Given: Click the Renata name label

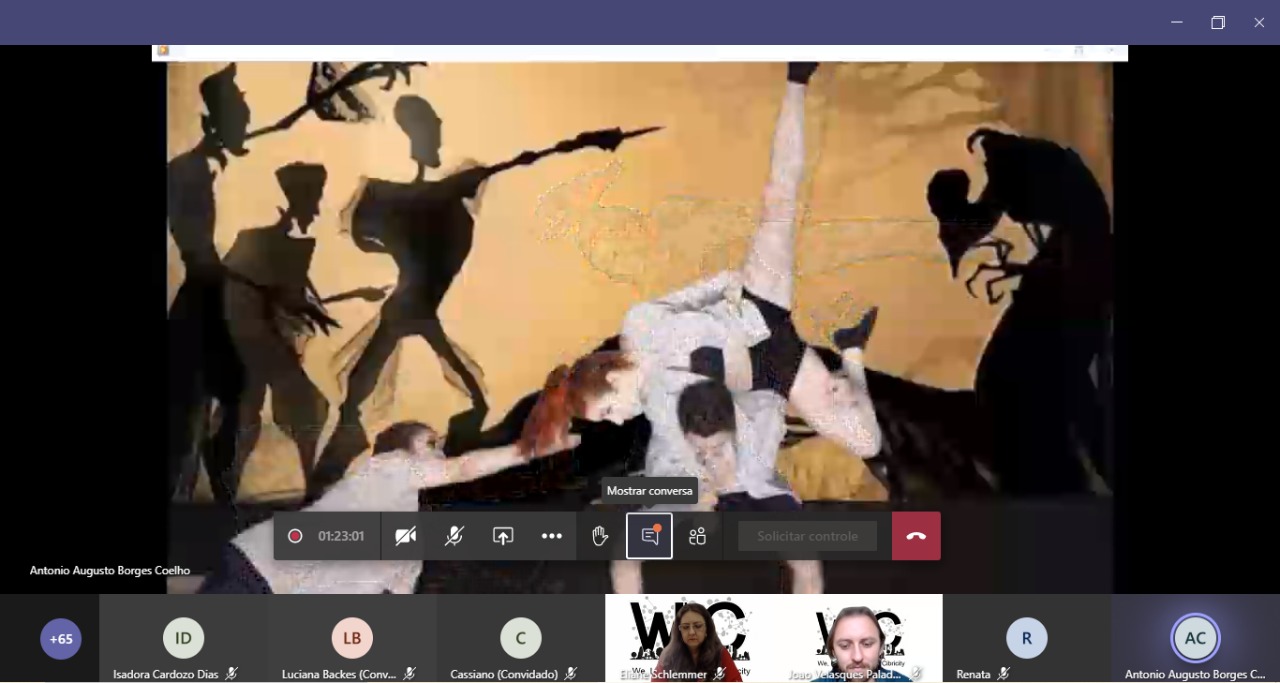Looking at the screenshot, I should [973, 674].
